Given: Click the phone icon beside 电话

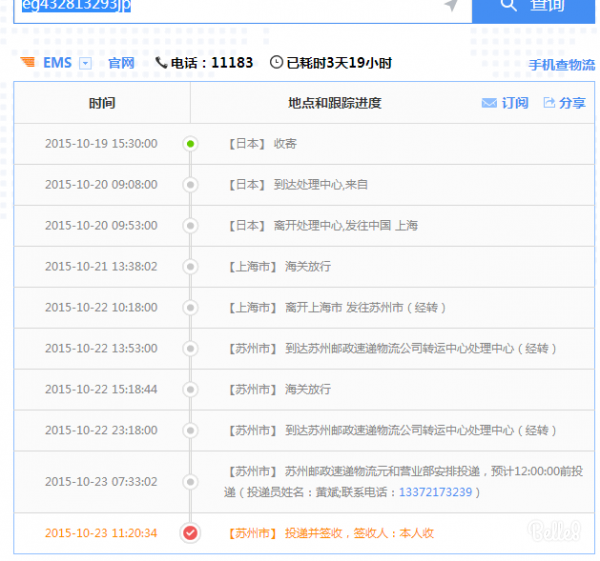Looking at the screenshot, I should click(x=161, y=62).
